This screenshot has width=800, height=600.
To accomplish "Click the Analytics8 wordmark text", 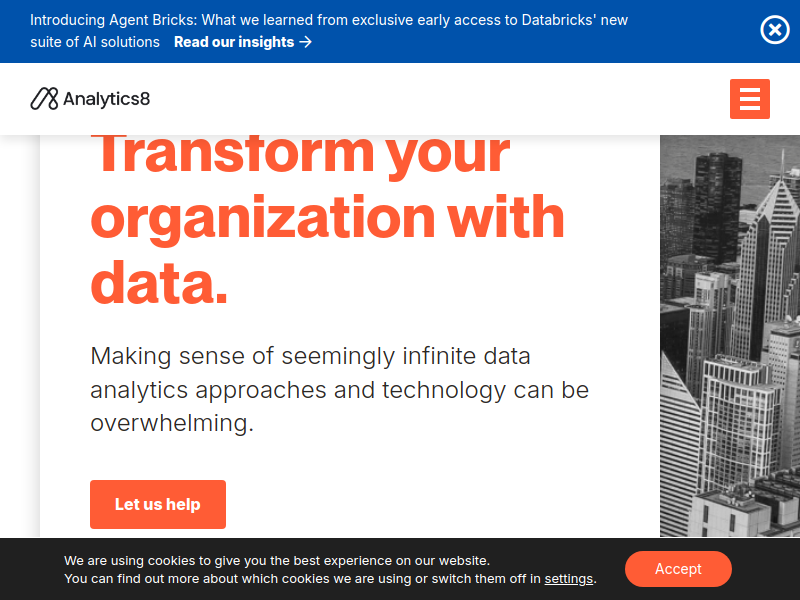I will 107,99.
